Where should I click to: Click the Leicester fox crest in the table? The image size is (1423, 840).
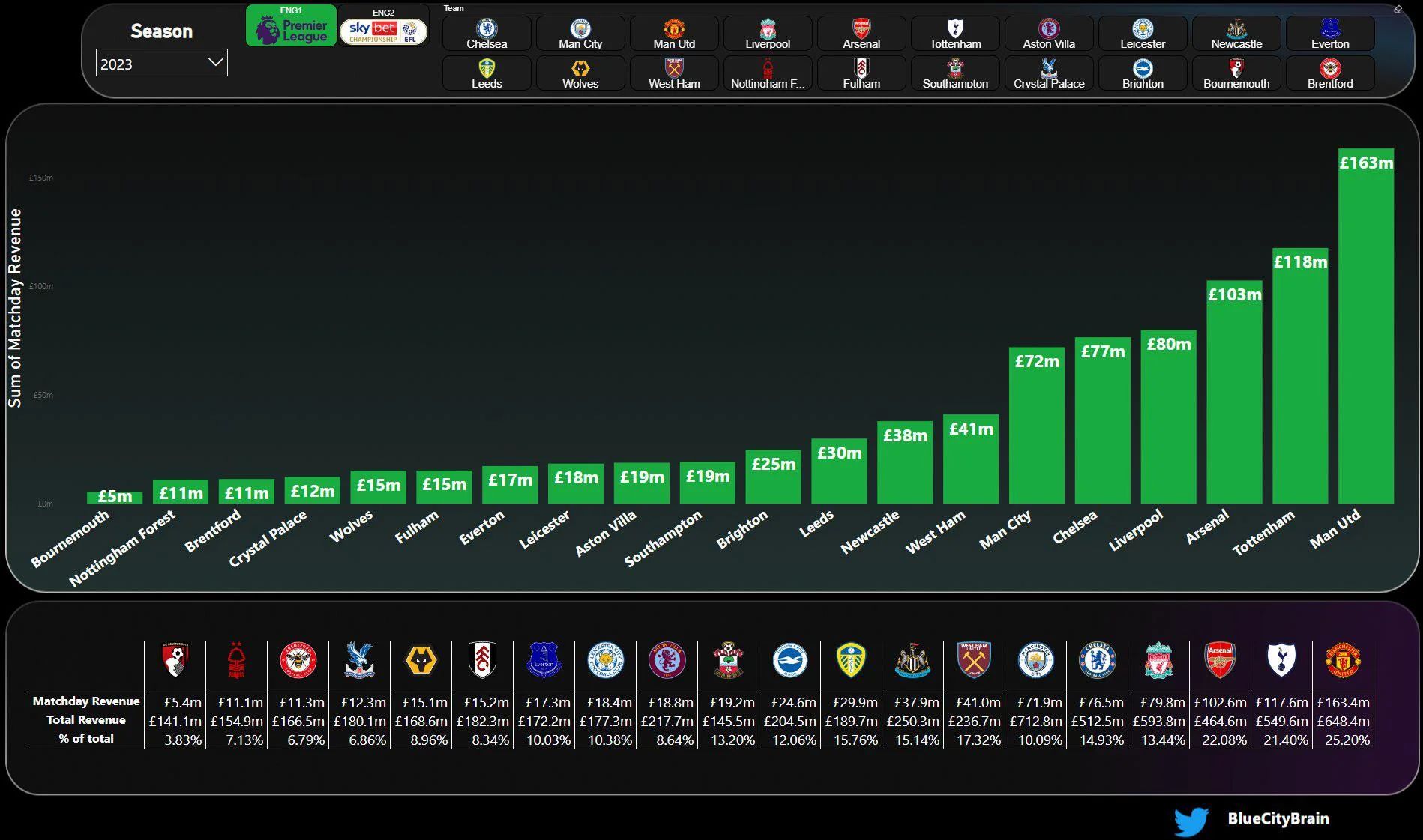(605, 660)
